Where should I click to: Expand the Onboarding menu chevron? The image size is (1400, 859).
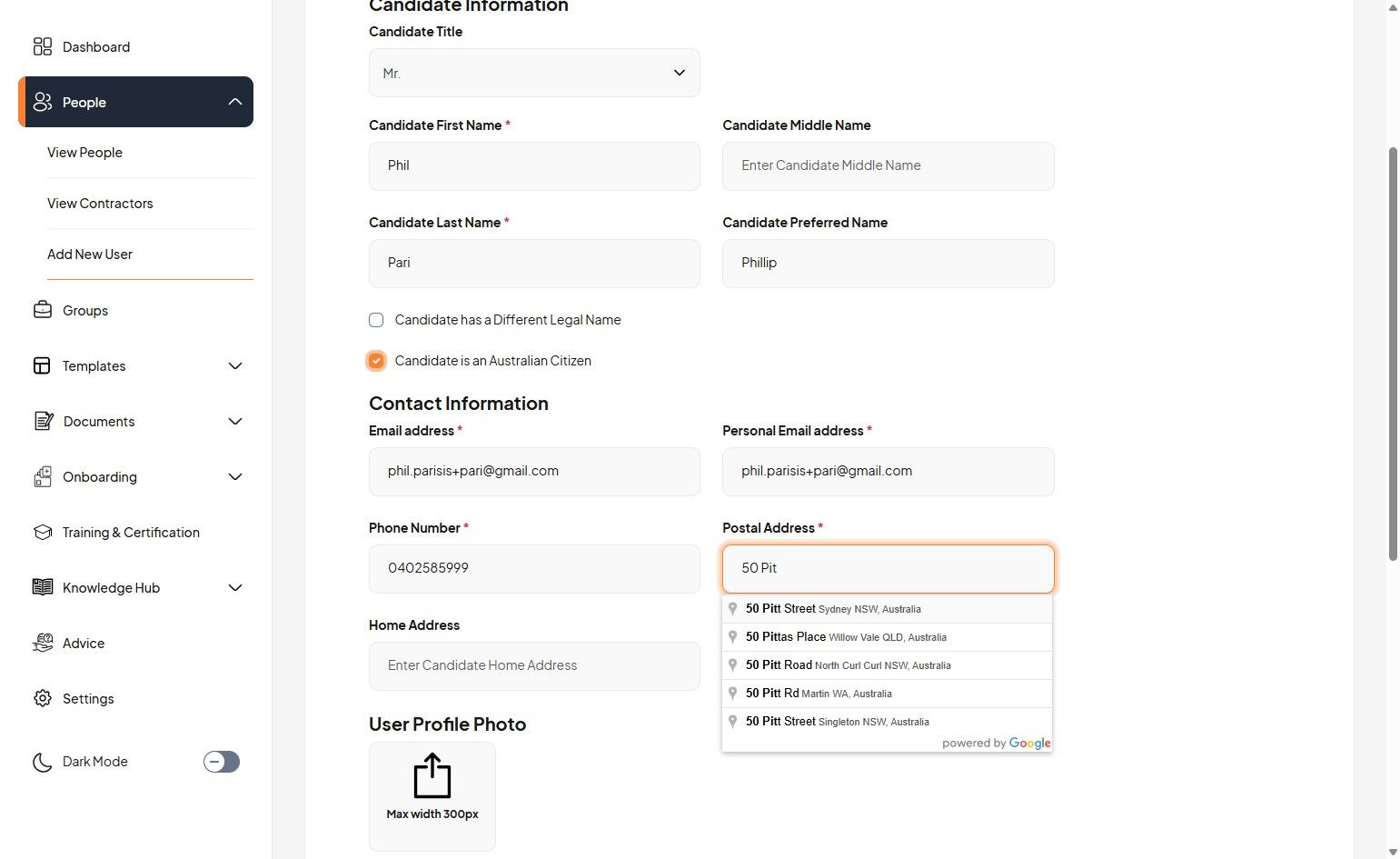pyautogui.click(x=235, y=476)
